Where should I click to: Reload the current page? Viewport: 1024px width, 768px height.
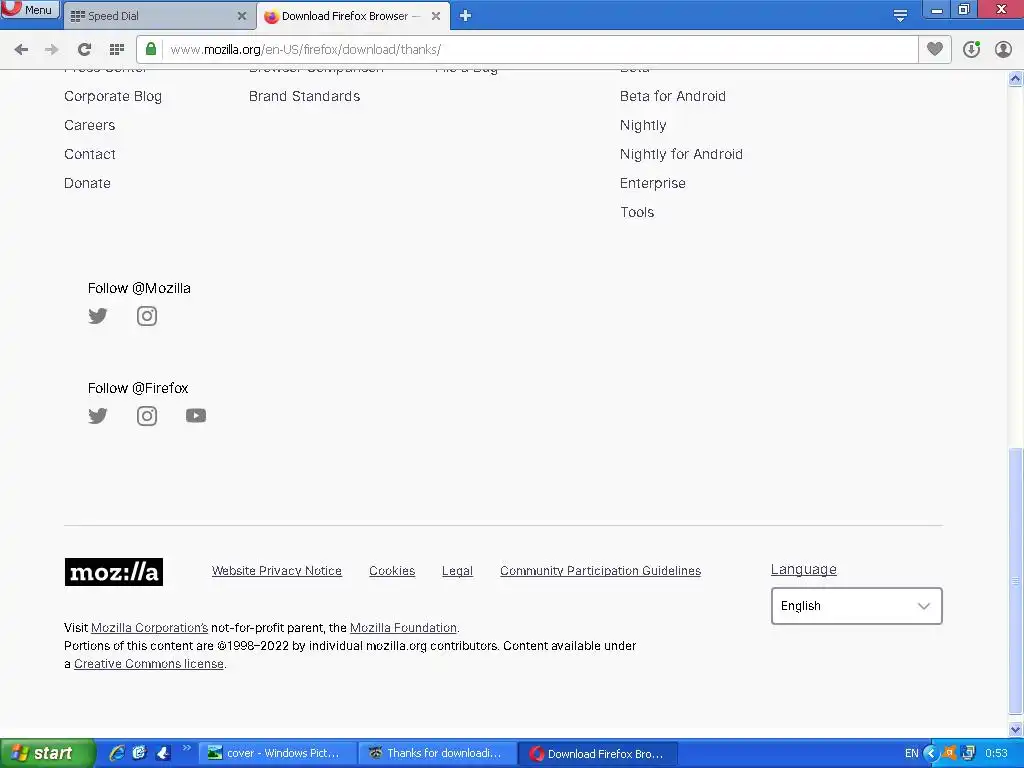(84, 50)
